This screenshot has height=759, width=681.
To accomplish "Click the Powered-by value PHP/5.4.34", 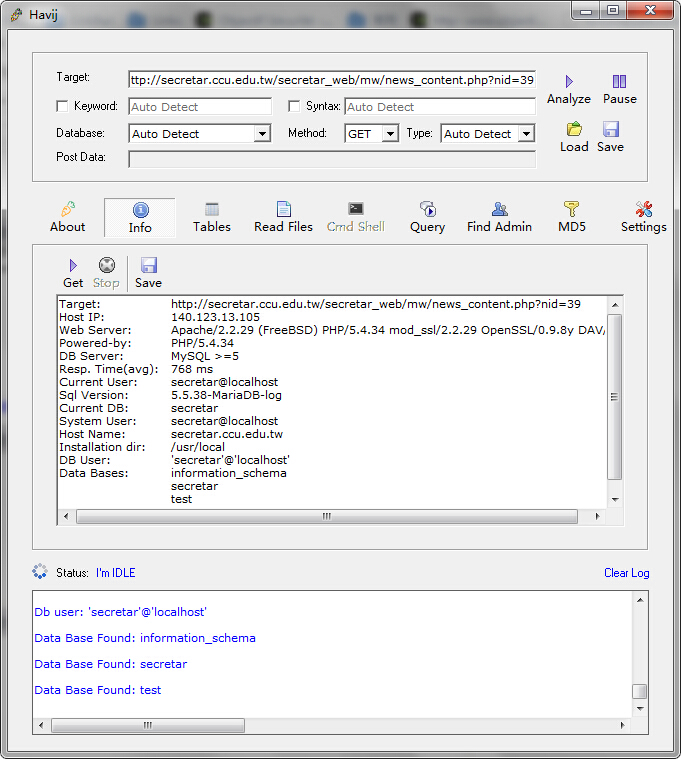I will (x=202, y=343).
